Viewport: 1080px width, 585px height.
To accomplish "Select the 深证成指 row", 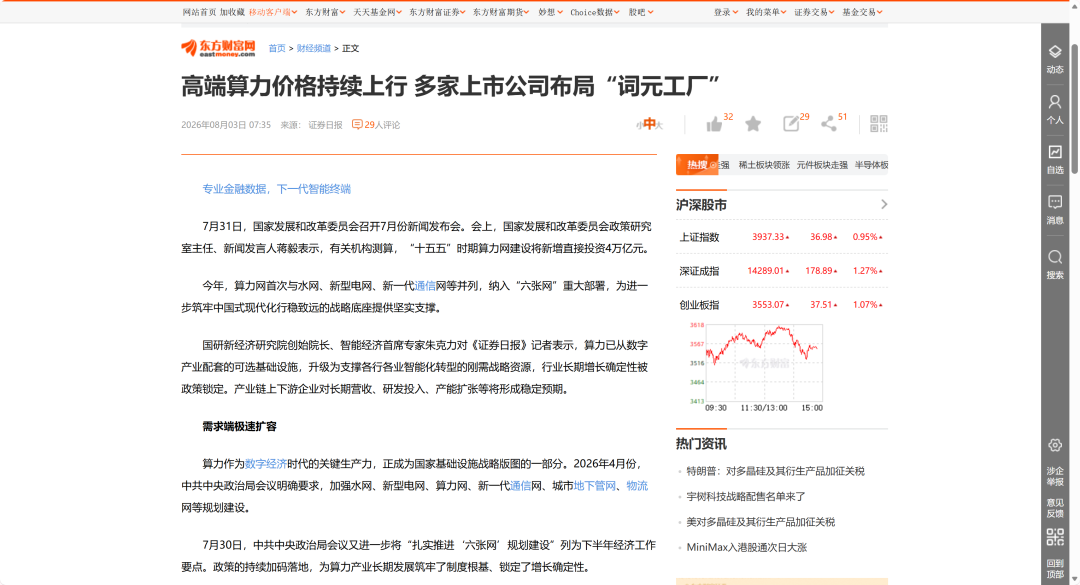I will coord(782,271).
